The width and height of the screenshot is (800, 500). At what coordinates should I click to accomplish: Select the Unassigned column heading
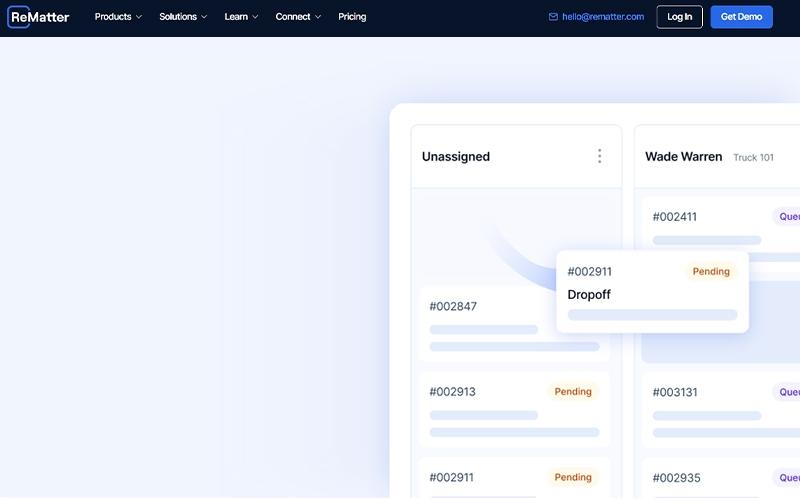[x=456, y=157]
